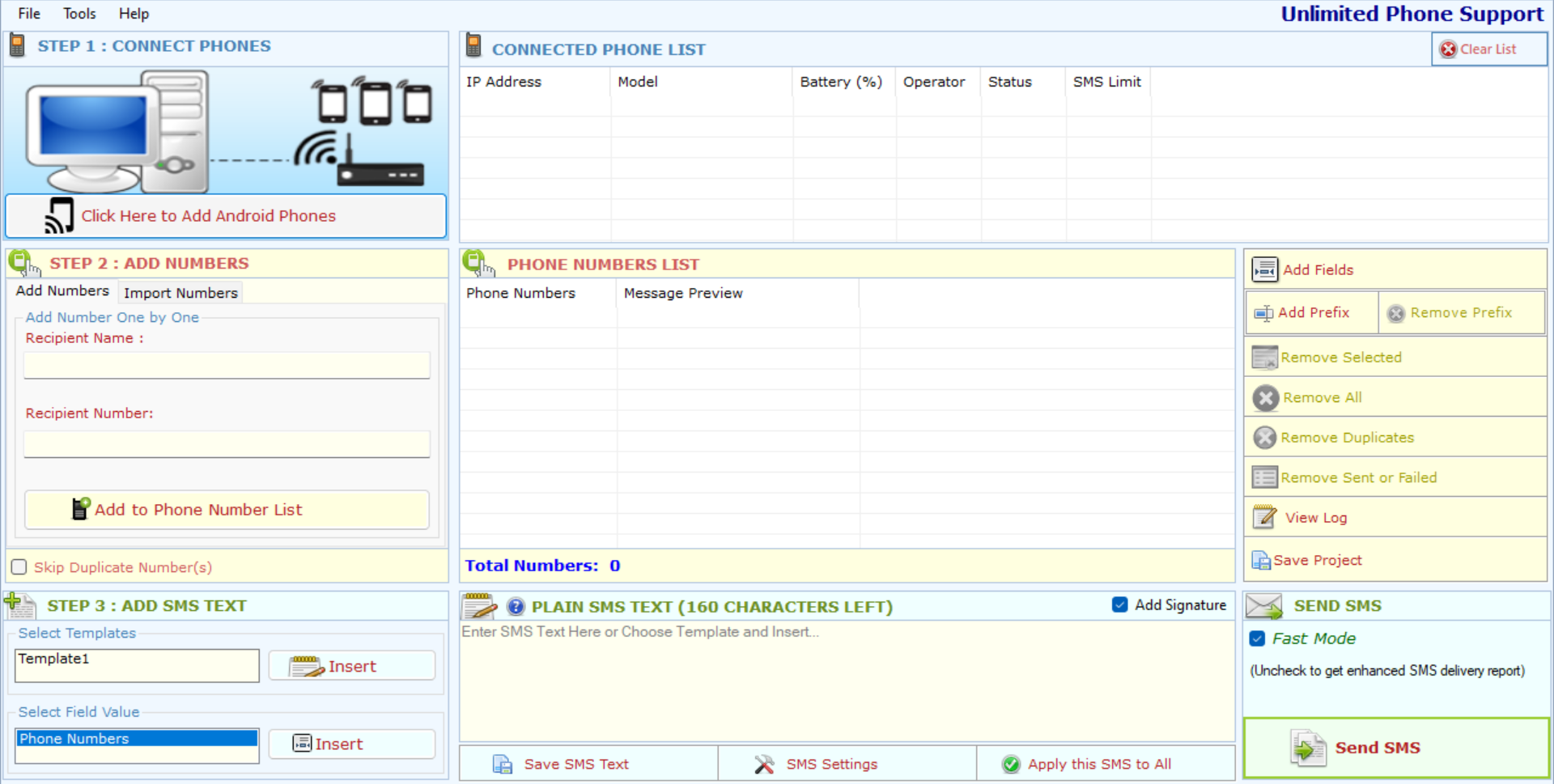Click the Clear List red X icon
Viewport: 1554px width, 784px height.
(1448, 49)
